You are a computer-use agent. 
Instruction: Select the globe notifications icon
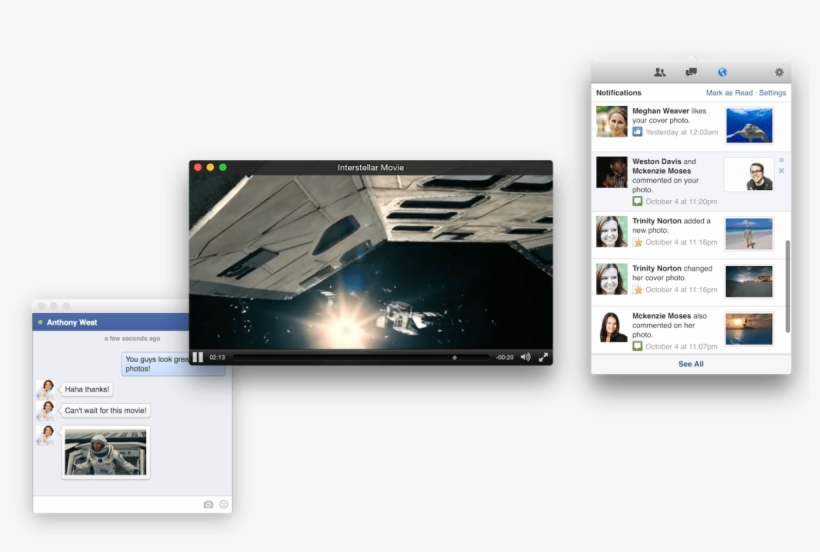pyautogui.click(x=722, y=72)
